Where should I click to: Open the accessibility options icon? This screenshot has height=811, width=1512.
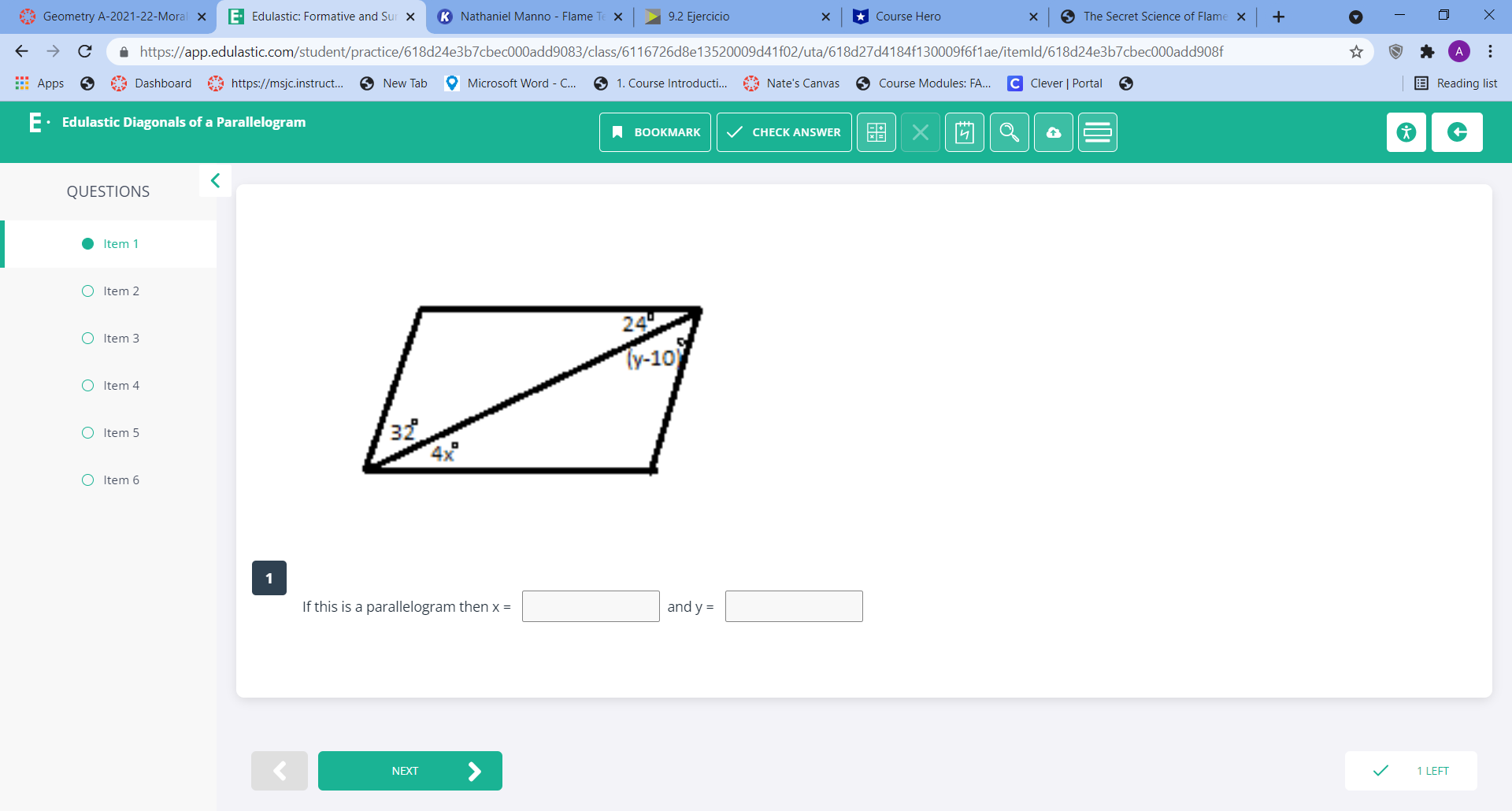click(x=1406, y=132)
